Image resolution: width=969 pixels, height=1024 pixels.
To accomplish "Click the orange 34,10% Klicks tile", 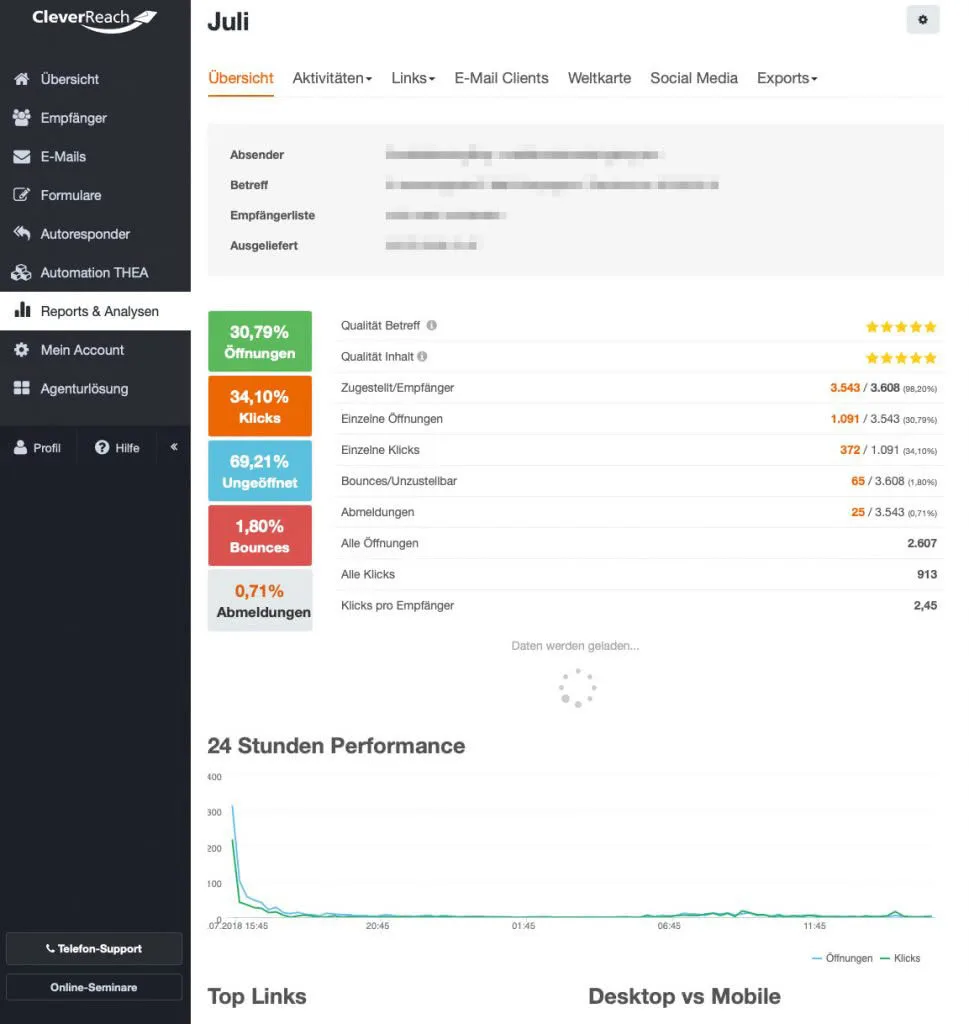I will click(x=260, y=406).
